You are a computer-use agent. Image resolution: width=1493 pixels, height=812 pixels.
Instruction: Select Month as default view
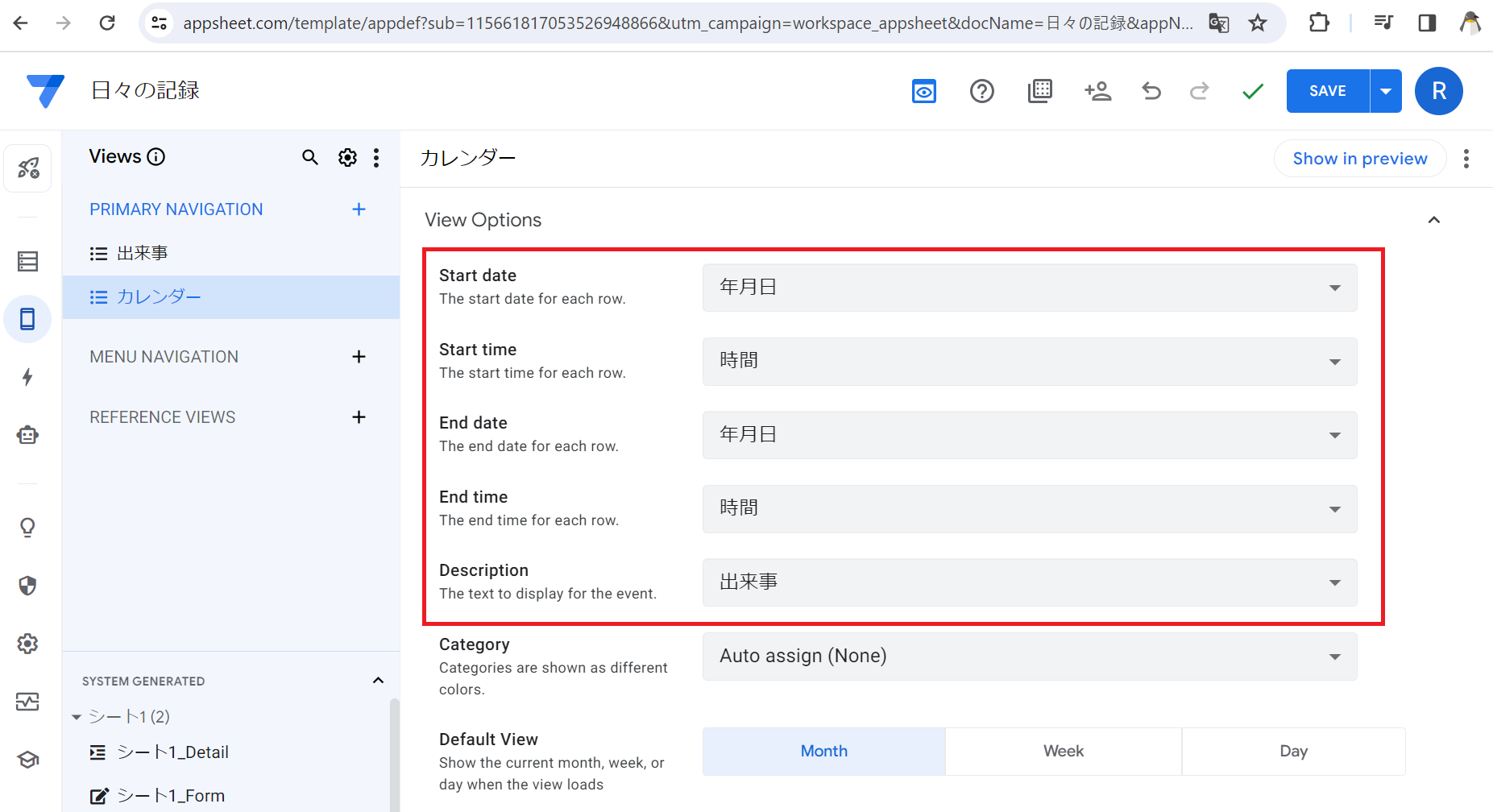click(824, 752)
